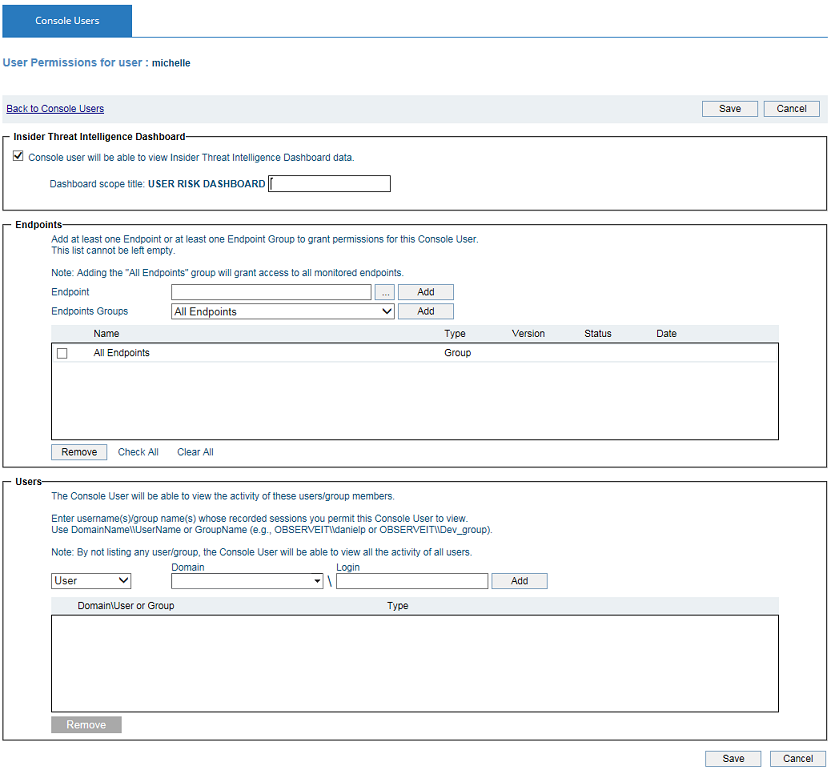Check the All Endpoints row checkbox
This screenshot has width=831, height=774.
click(x=62, y=353)
